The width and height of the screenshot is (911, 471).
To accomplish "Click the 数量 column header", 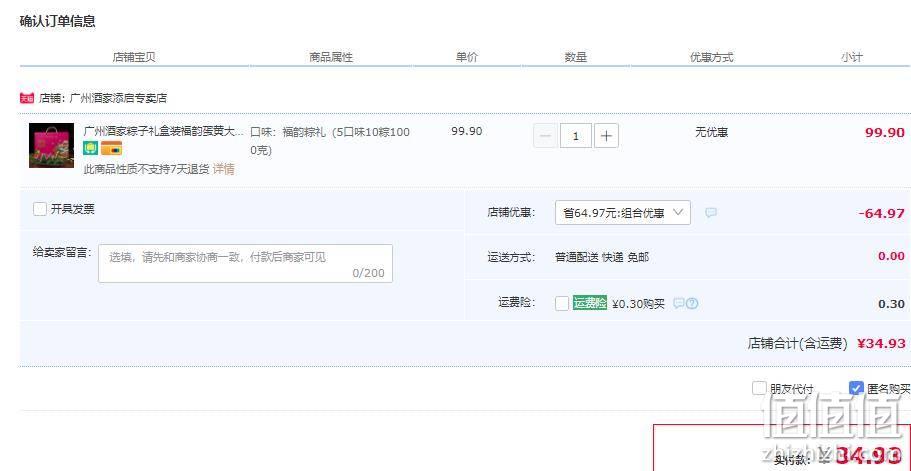I will tap(575, 57).
